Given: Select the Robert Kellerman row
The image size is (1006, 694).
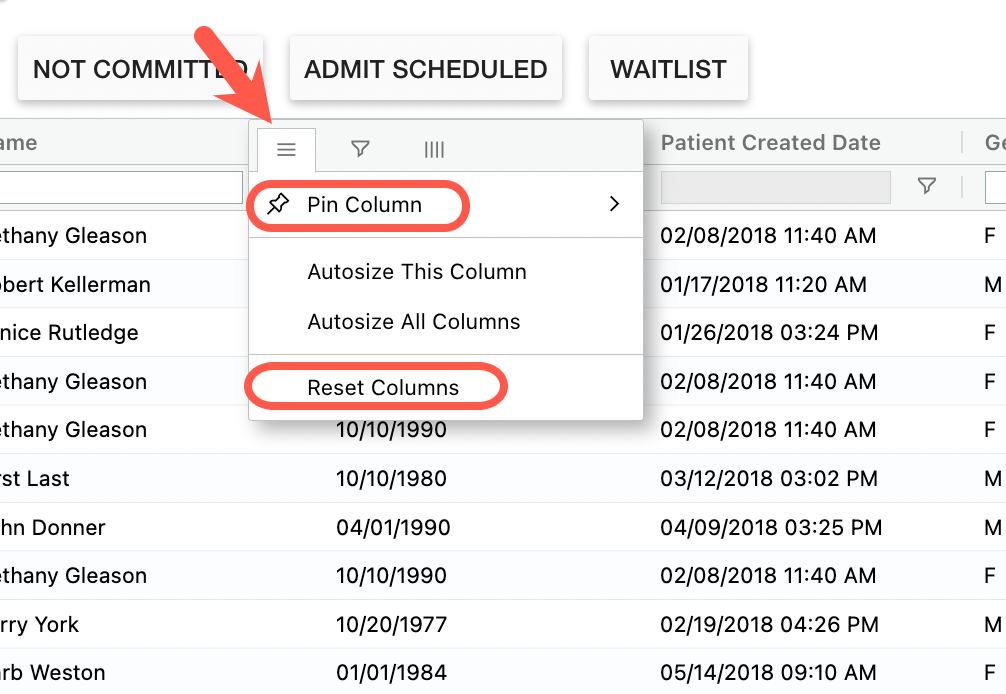Looking at the screenshot, I should coord(75,285).
